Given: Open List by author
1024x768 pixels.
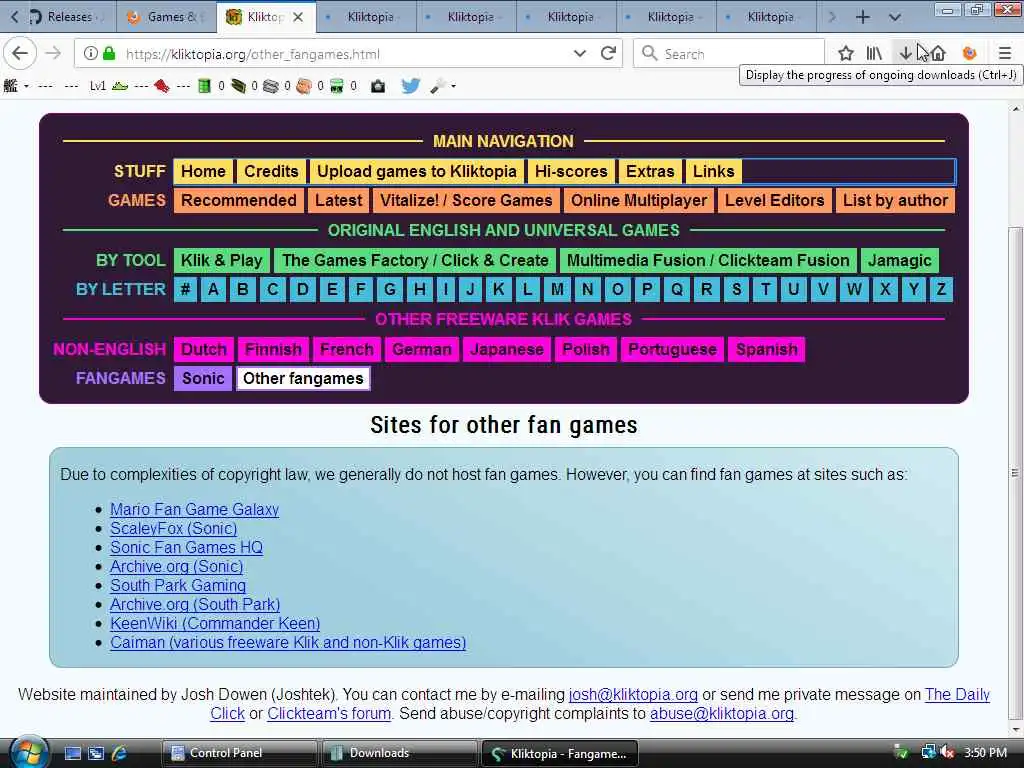Looking at the screenshot, I should [895, 200].
